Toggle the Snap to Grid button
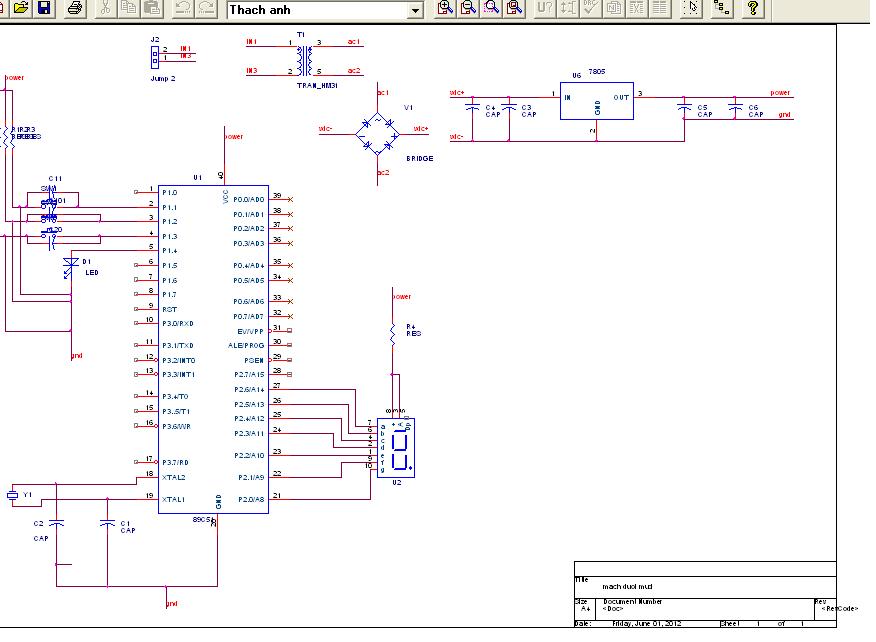The height and width of the screenshot is (642, 876). [690, 8]
